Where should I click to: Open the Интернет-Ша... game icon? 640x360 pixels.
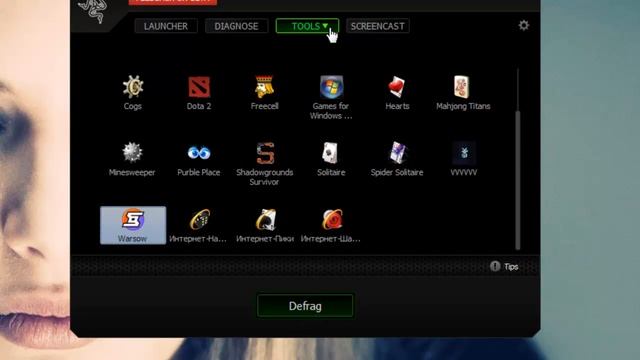coord(331,219)
